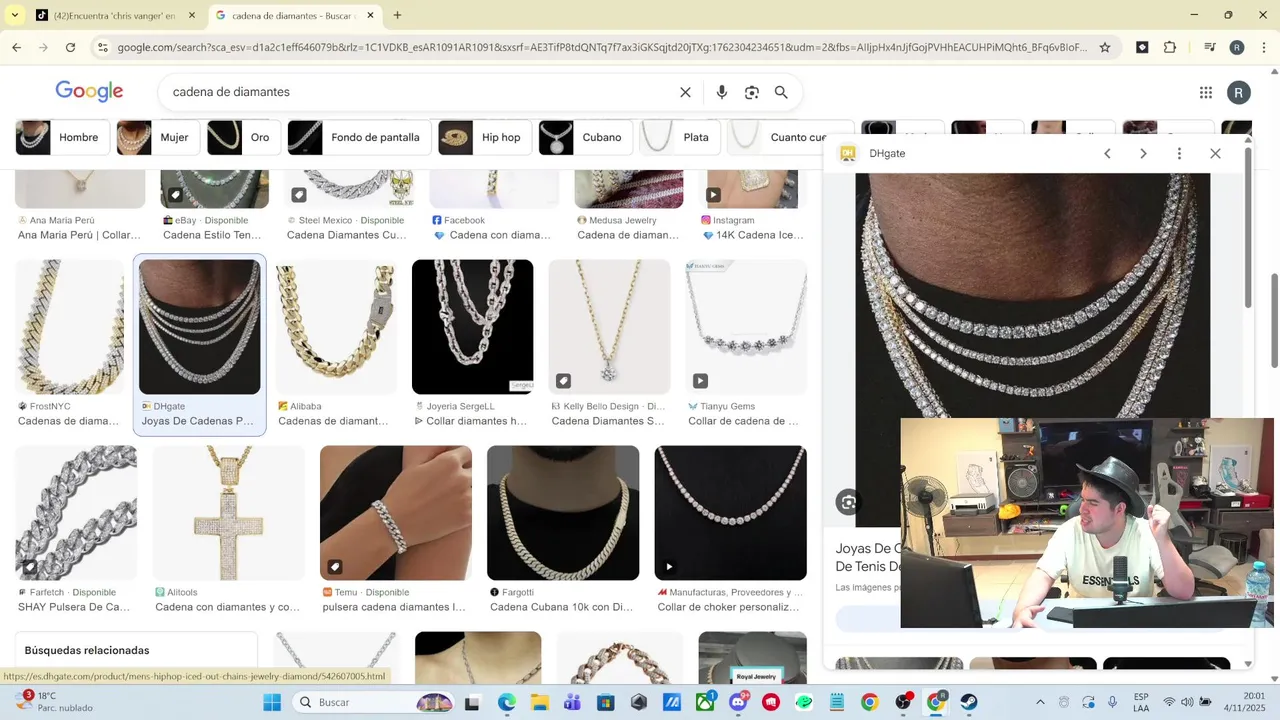Open the Alibaba gold chain thumbnail
Screen dimensions: 1280x720
pos(336,327)
